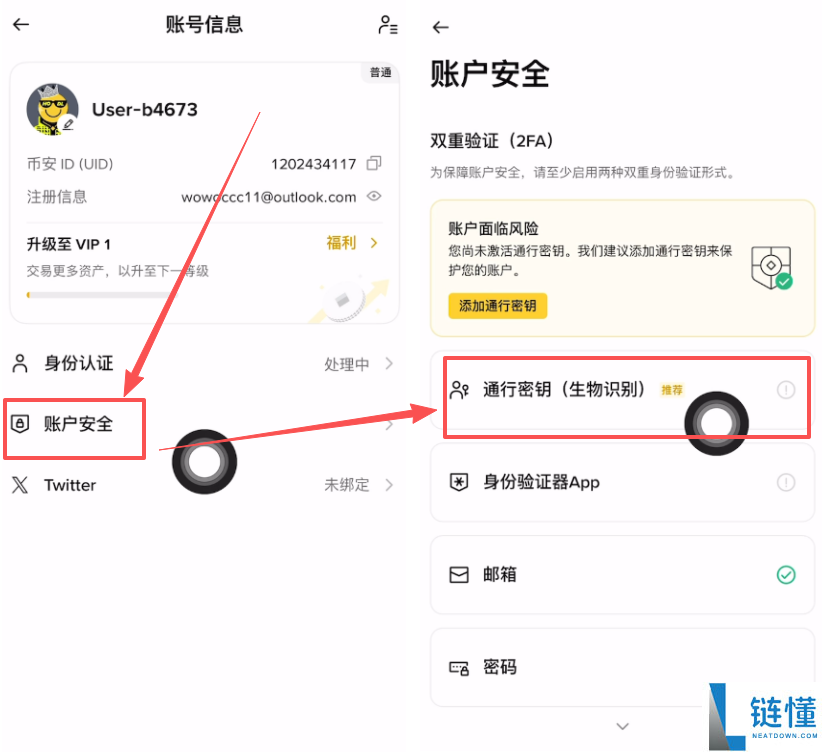Click the passkey person-key icon
Image resolution: width=822 pixels, height=752 pixels.
click(459, 390)
